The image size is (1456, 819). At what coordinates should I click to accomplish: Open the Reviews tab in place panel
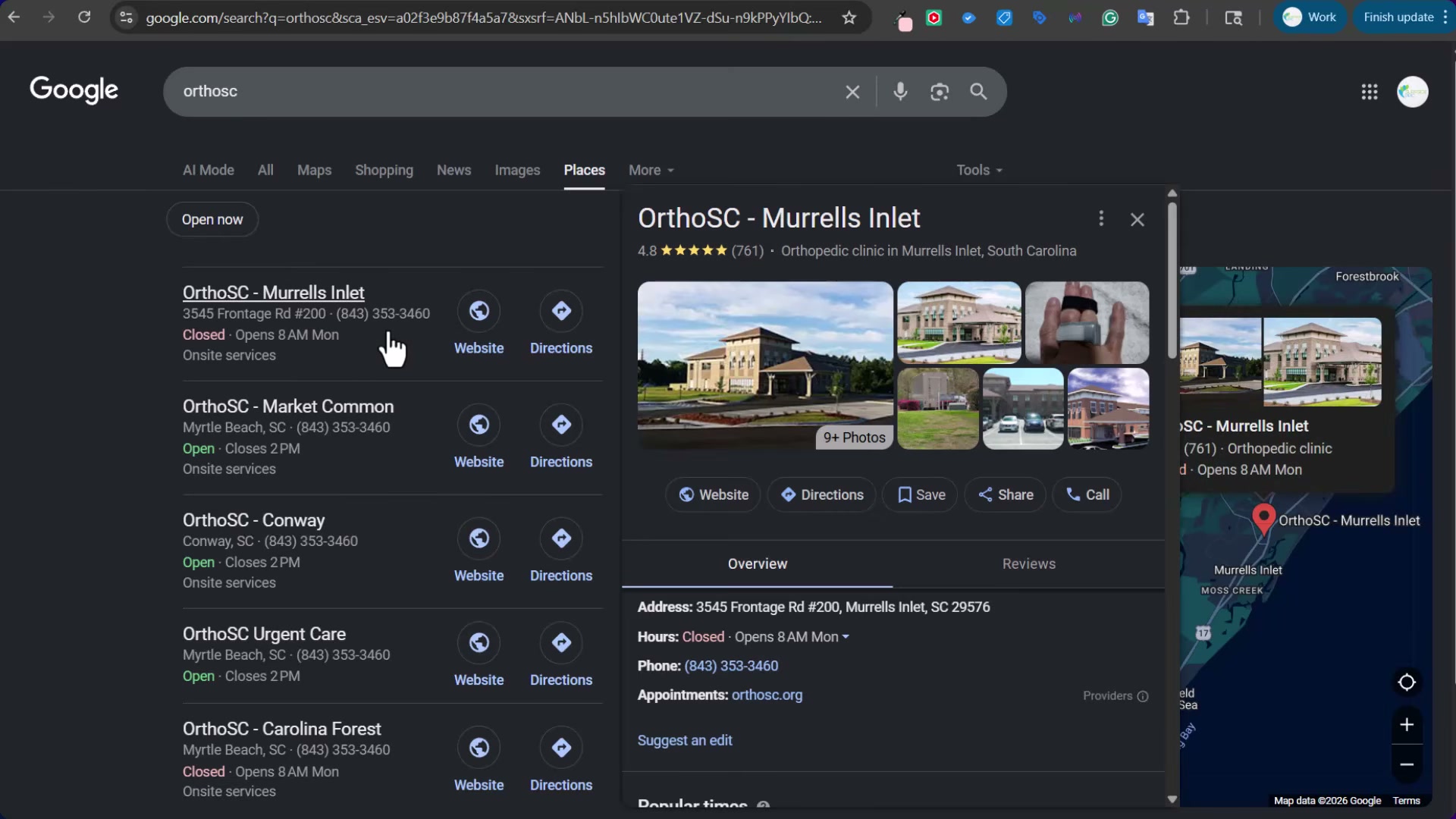(x=1028, y=564)
